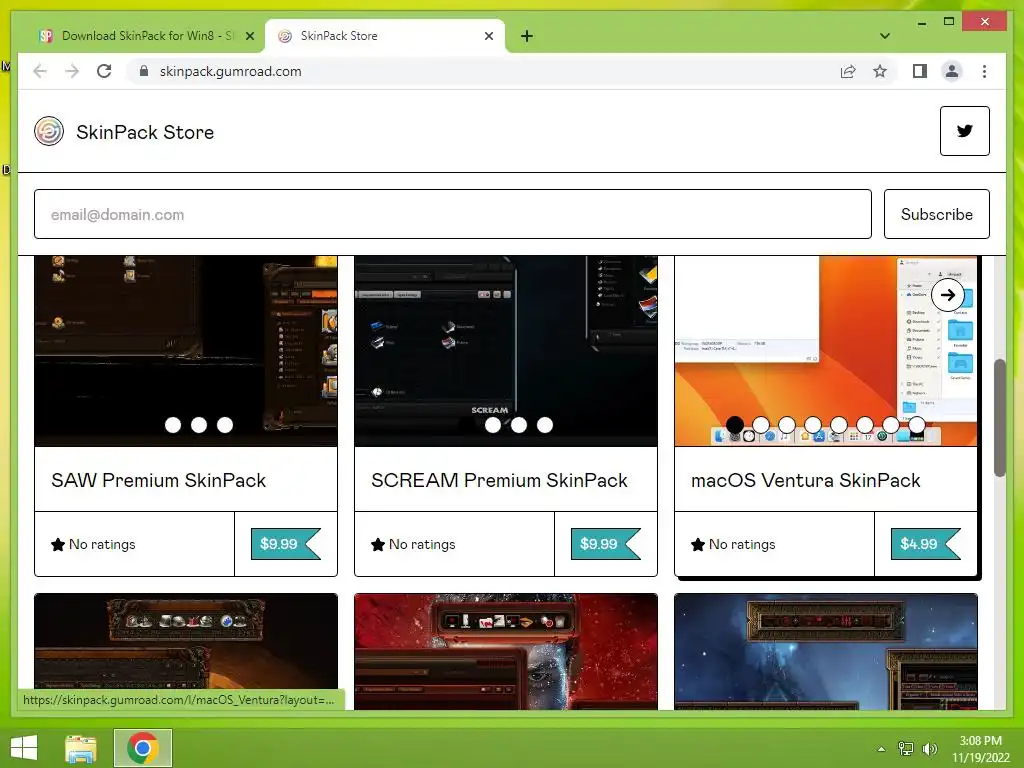Open the red-themed skin thumbnail in bottom row

(x=506, y=651)
